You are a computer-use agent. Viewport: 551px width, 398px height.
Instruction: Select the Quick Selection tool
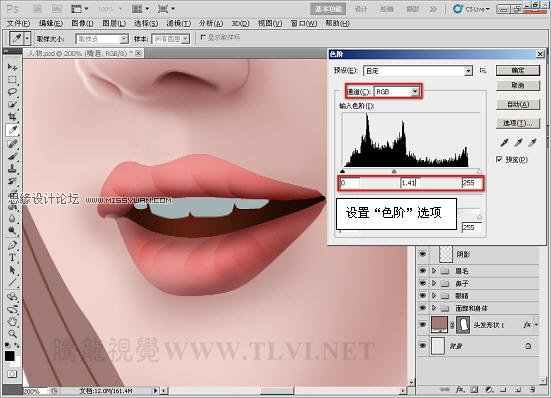tap(12, 104)
